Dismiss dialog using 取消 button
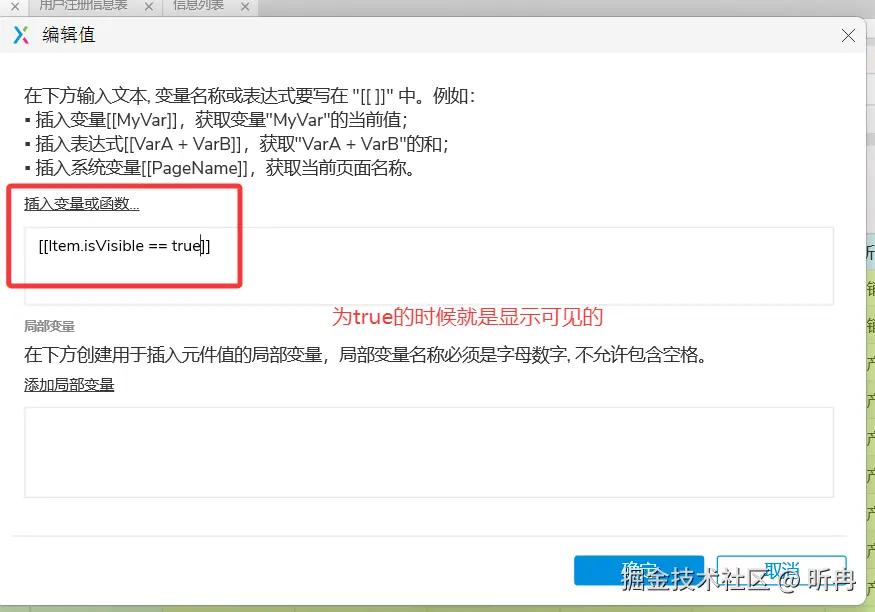This screenshot has height=612, width=875. click(x=781, y=570)
